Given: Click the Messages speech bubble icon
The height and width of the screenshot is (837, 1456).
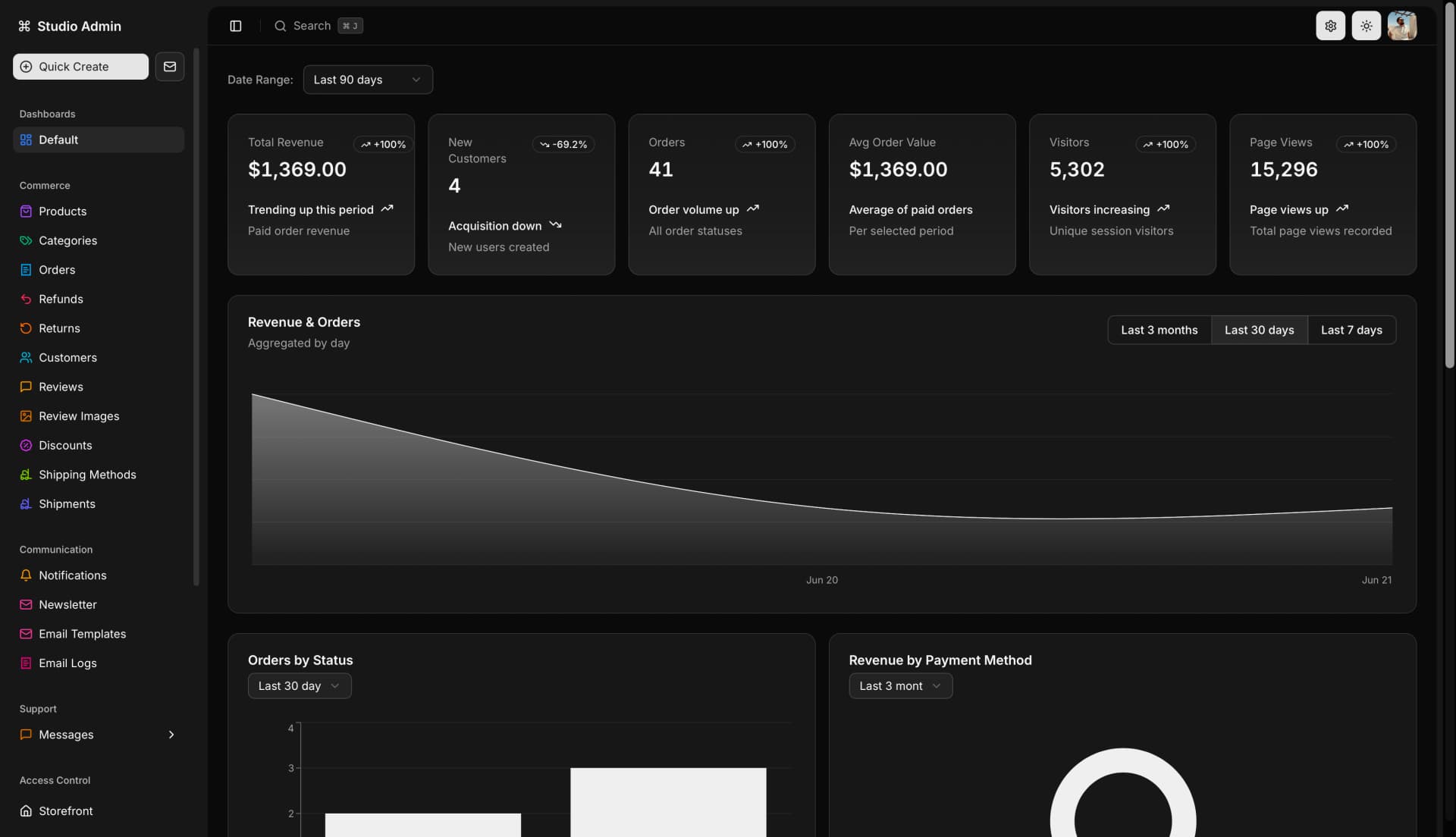Looking at the screenshot, I should [x=26, y=735].
